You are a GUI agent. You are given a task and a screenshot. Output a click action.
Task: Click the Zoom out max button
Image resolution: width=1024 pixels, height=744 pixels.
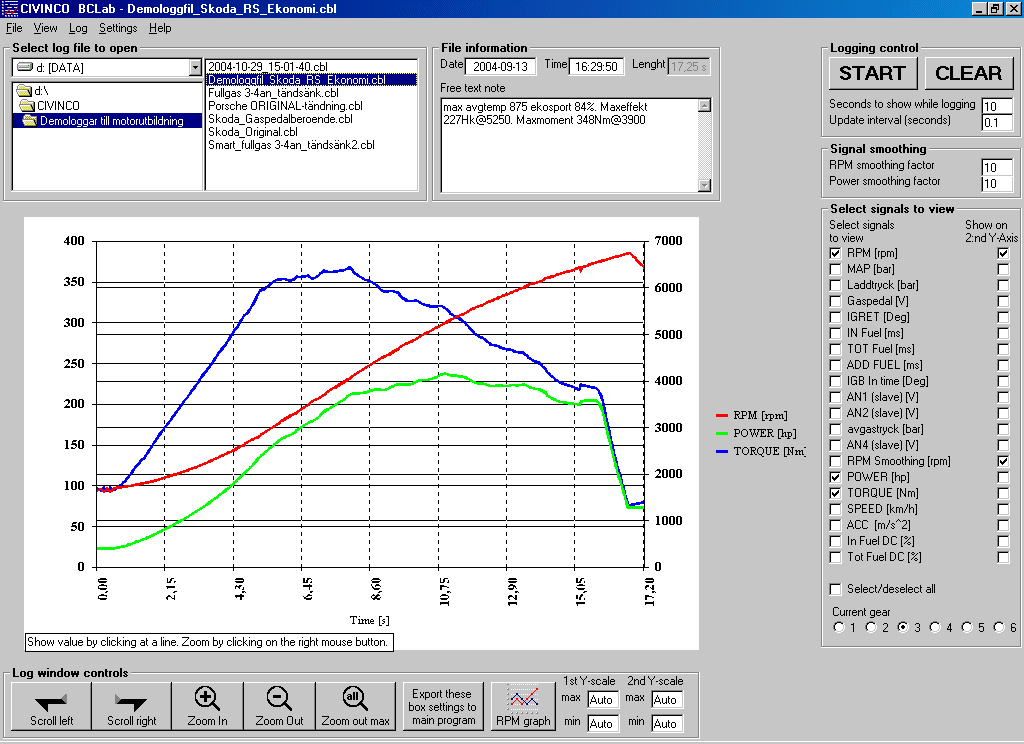[355, 706]
